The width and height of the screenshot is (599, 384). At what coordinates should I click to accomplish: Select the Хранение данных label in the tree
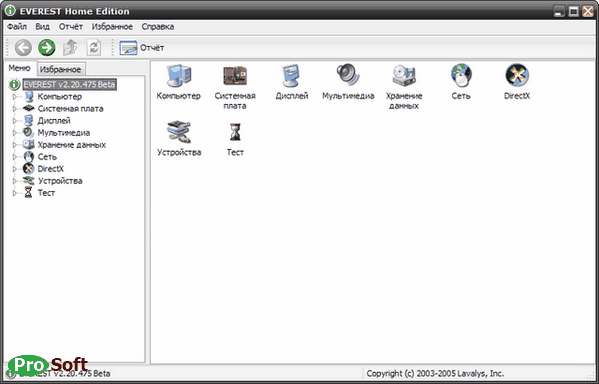coord(72,145)
